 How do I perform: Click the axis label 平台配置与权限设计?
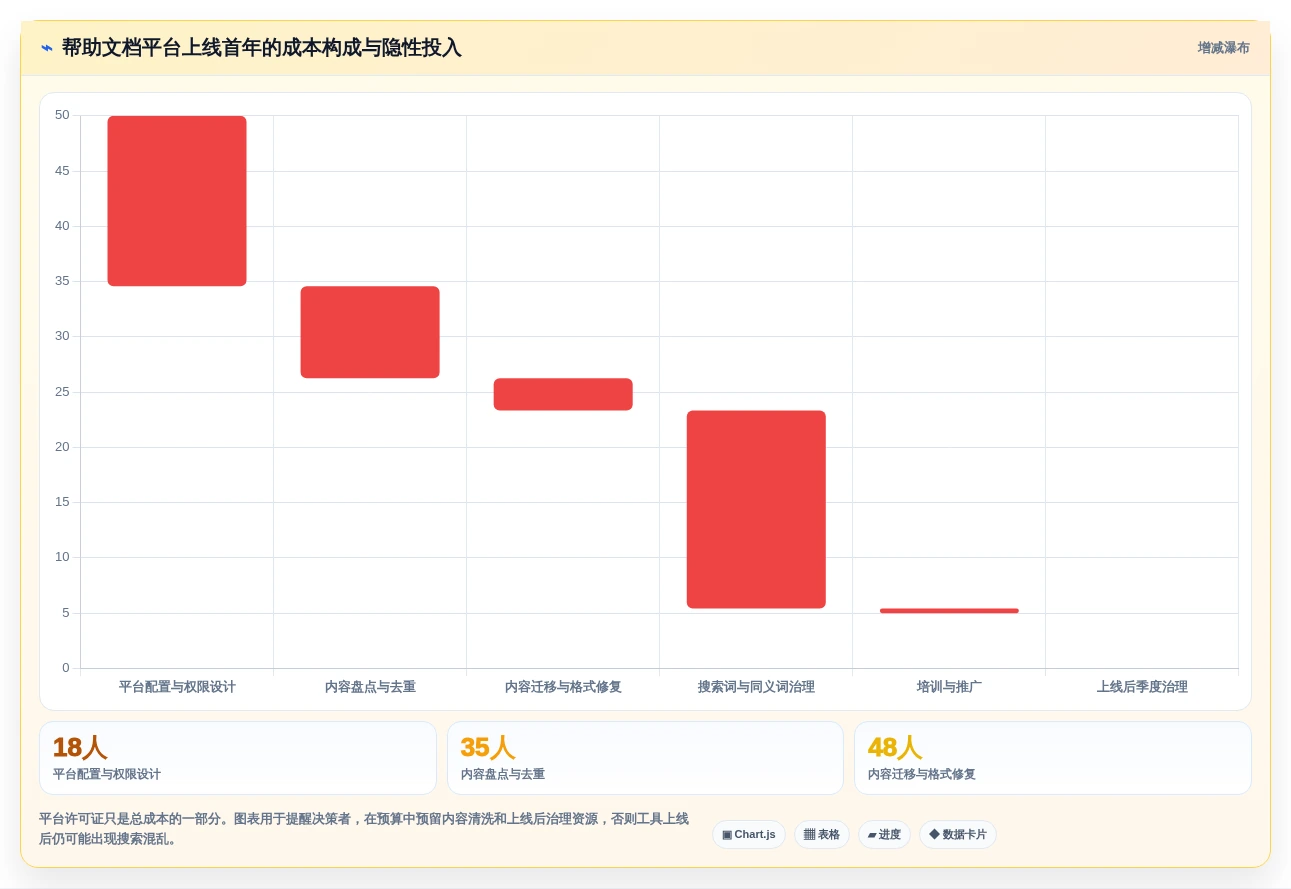[177, 687]
